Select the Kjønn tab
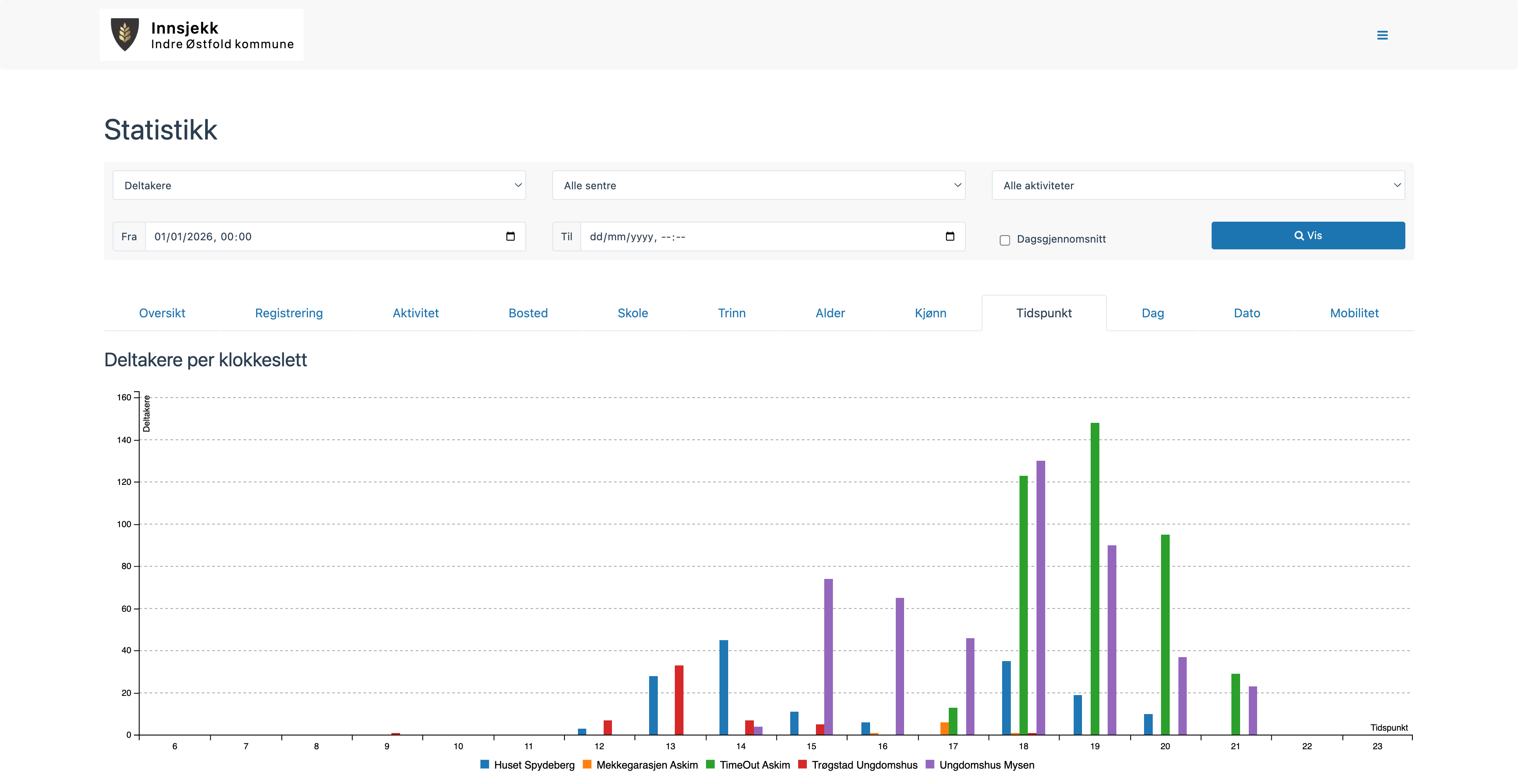This screenshot has width=1518, height=784. (930, 313)
